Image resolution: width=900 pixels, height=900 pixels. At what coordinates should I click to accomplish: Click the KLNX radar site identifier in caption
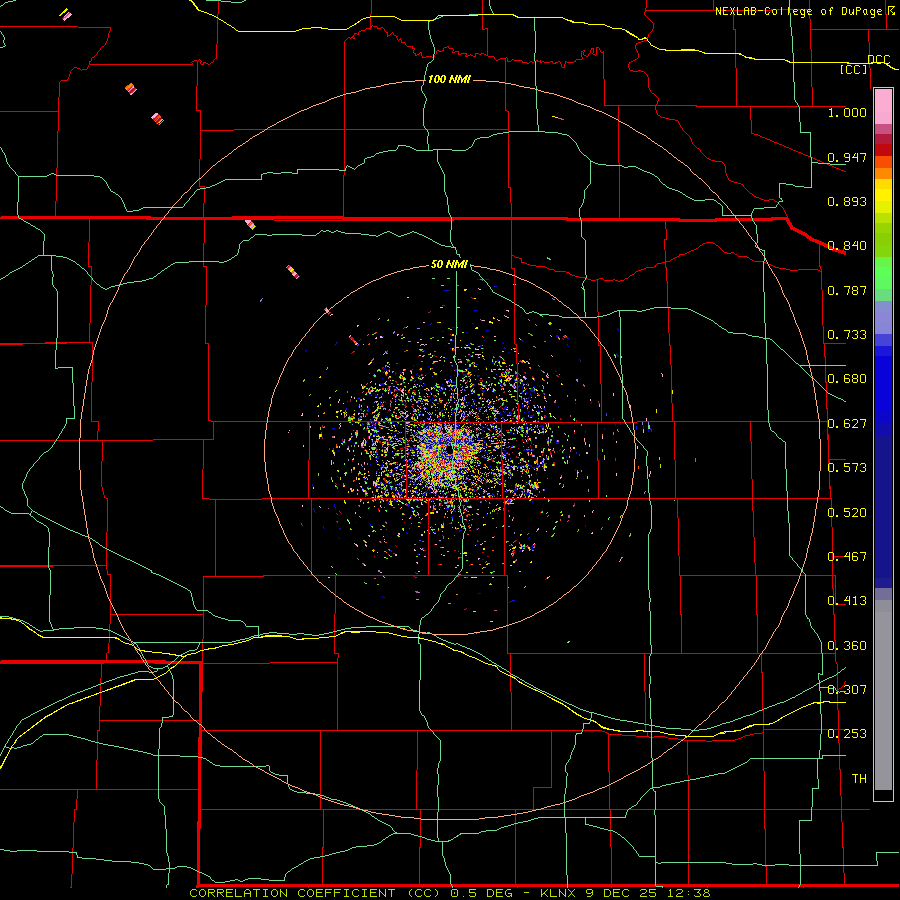(x=560, y=893)
